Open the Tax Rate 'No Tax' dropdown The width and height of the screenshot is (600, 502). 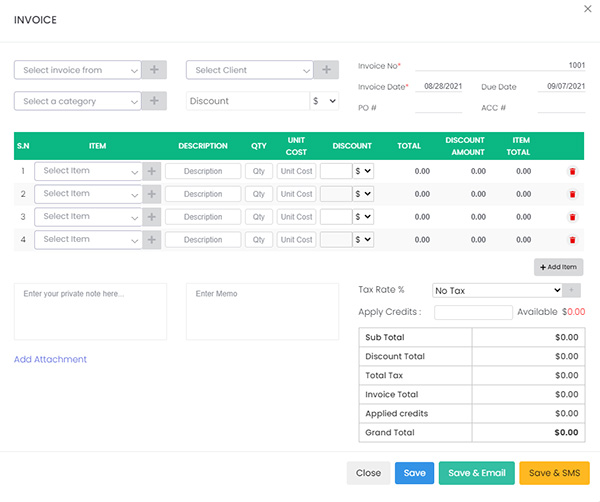click(x=498, y=290)
